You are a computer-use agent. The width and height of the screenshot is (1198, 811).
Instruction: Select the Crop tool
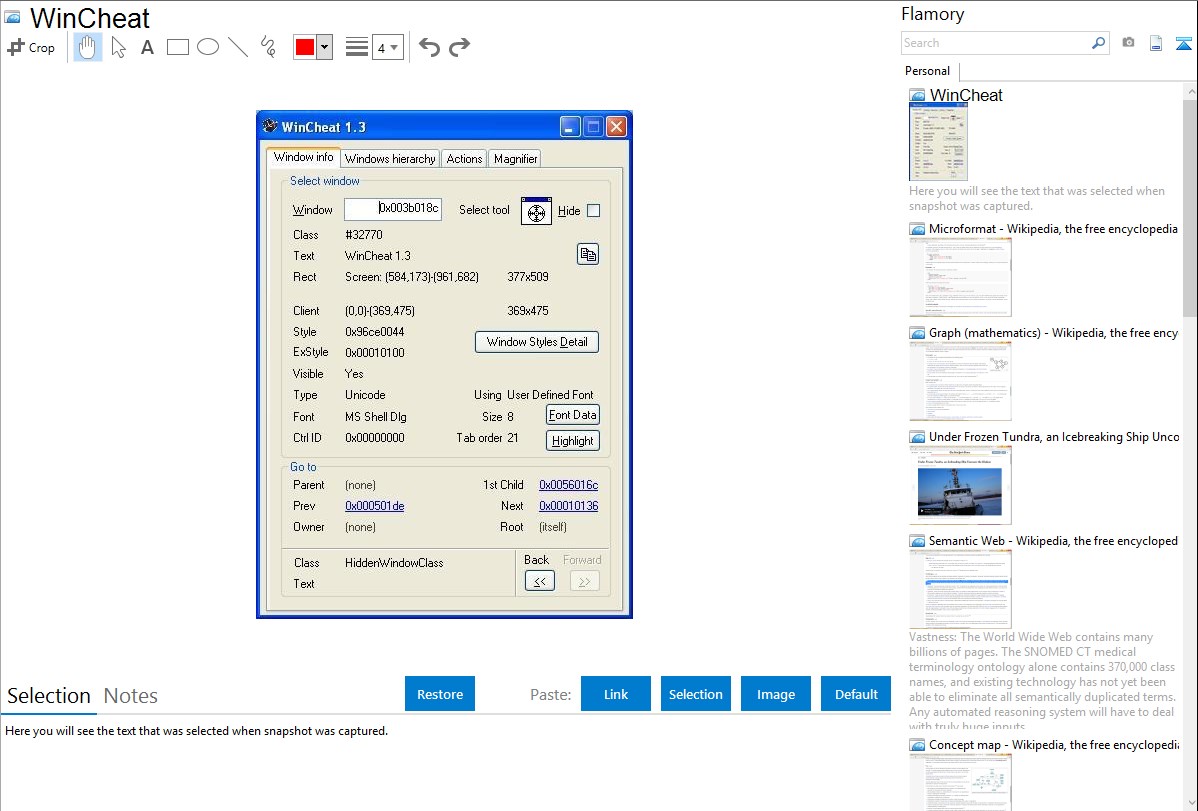(31, 47)
